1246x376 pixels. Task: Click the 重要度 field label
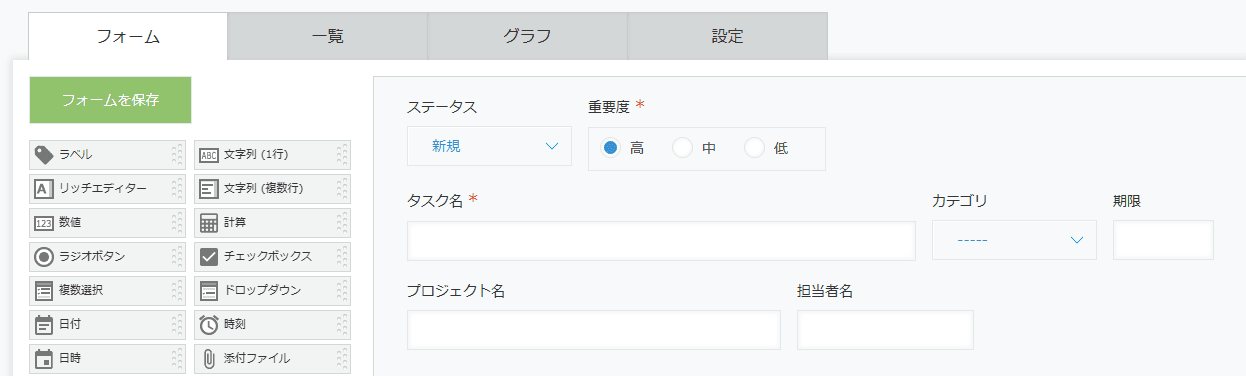609,107
